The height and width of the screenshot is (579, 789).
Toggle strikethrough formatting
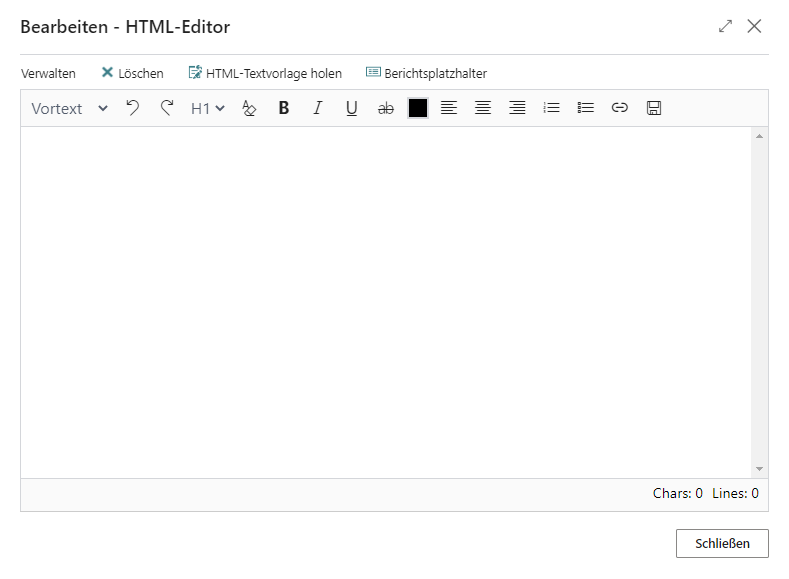pos(385,108)
